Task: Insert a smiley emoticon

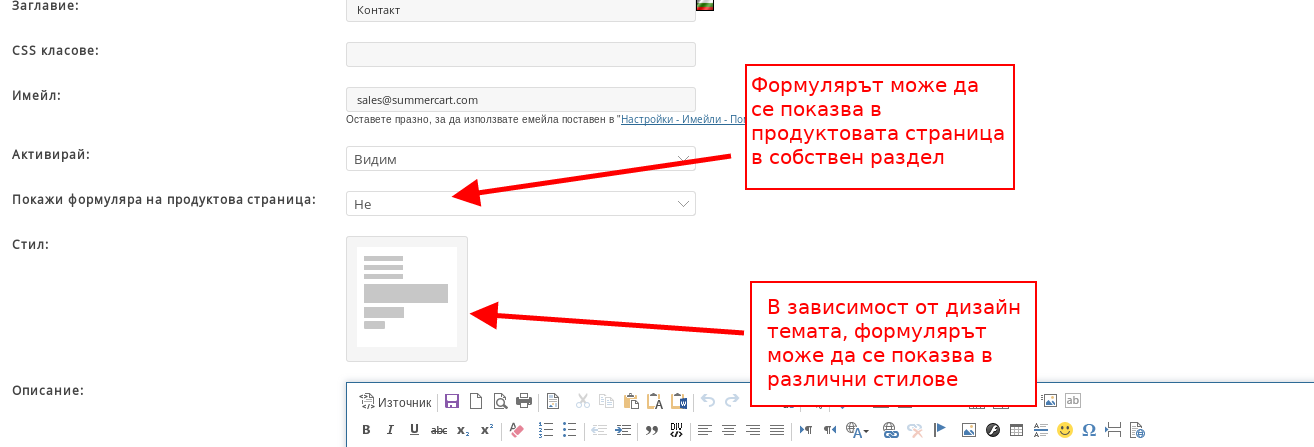Action: (x=1065, y=430)
